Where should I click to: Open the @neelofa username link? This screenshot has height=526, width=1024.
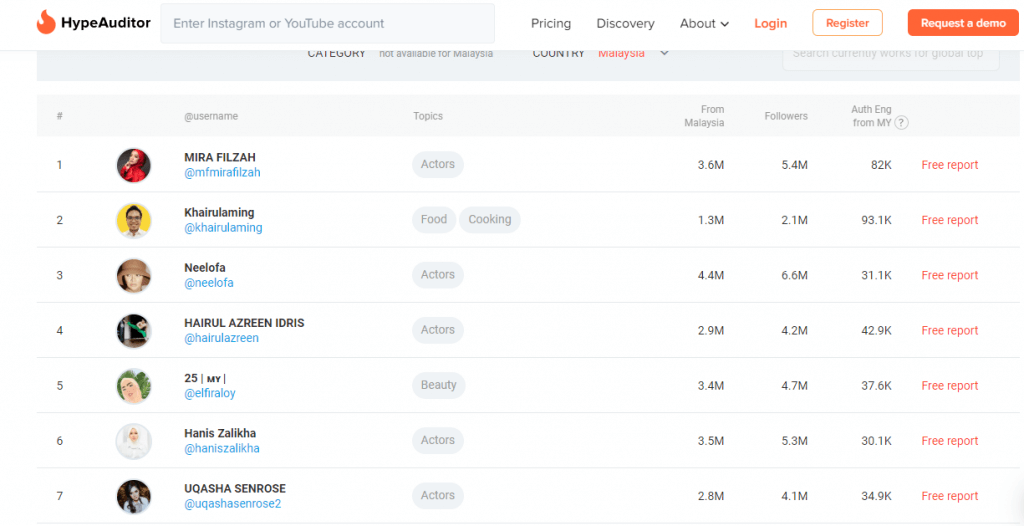pyautogui.click(x=209, y=283)
